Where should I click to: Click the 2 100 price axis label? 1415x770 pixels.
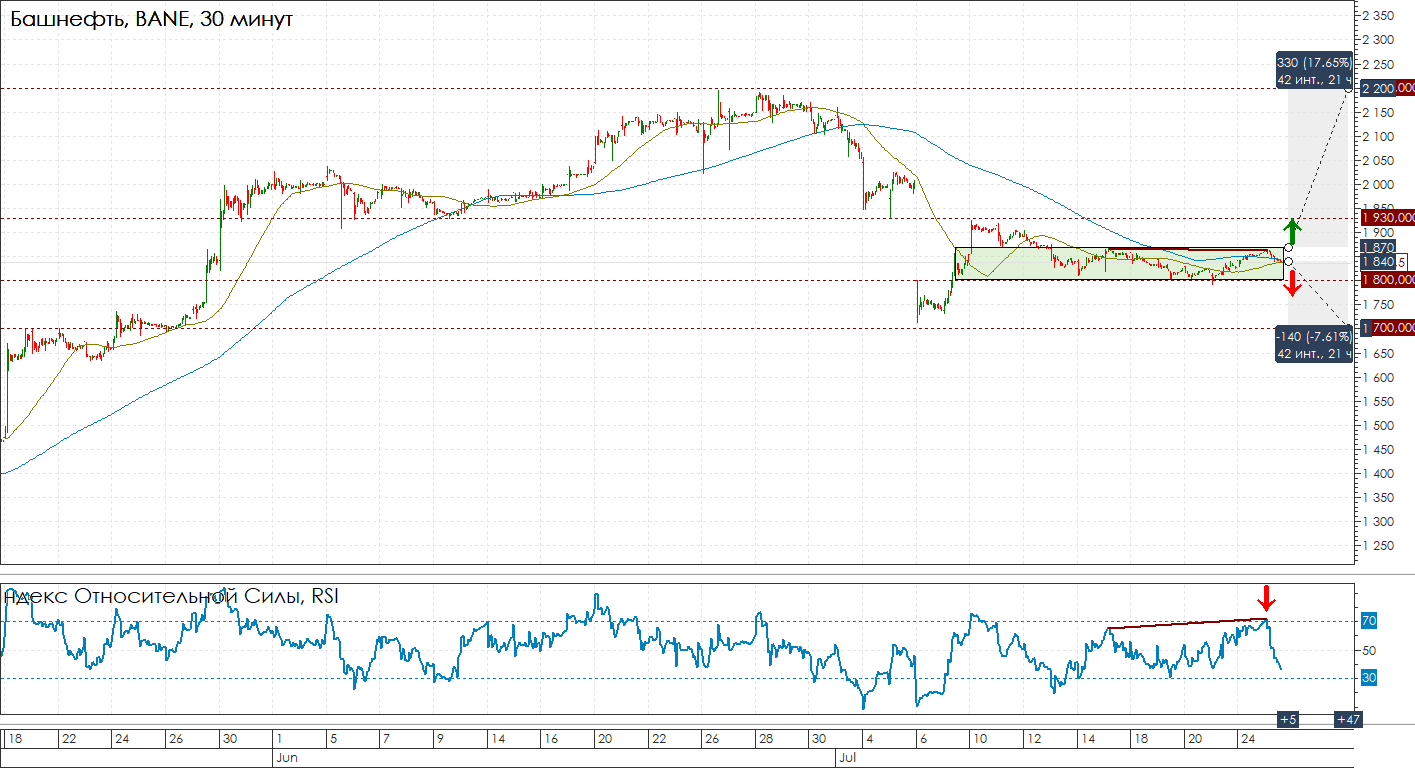[x=1378, y=136]
